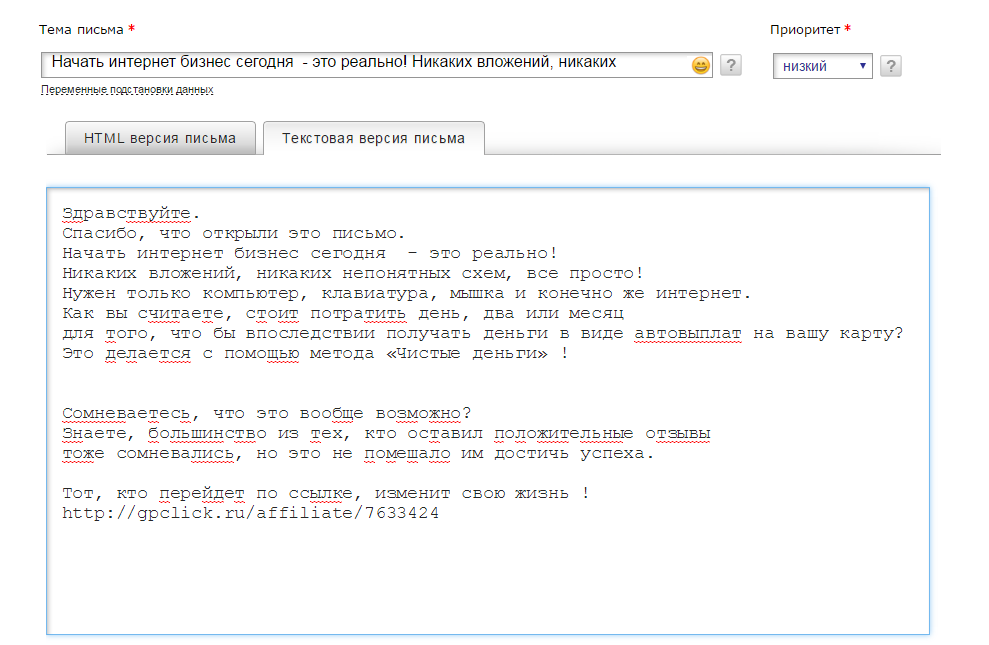Open the Приоритет dropdown set to низкий
Screen dimensions: 989x645
pyautogui.click(x=822, y=66)
